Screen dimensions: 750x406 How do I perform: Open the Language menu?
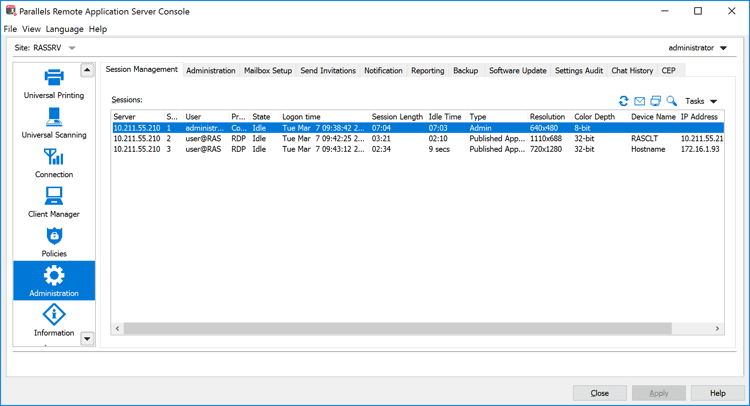[65, 29]
